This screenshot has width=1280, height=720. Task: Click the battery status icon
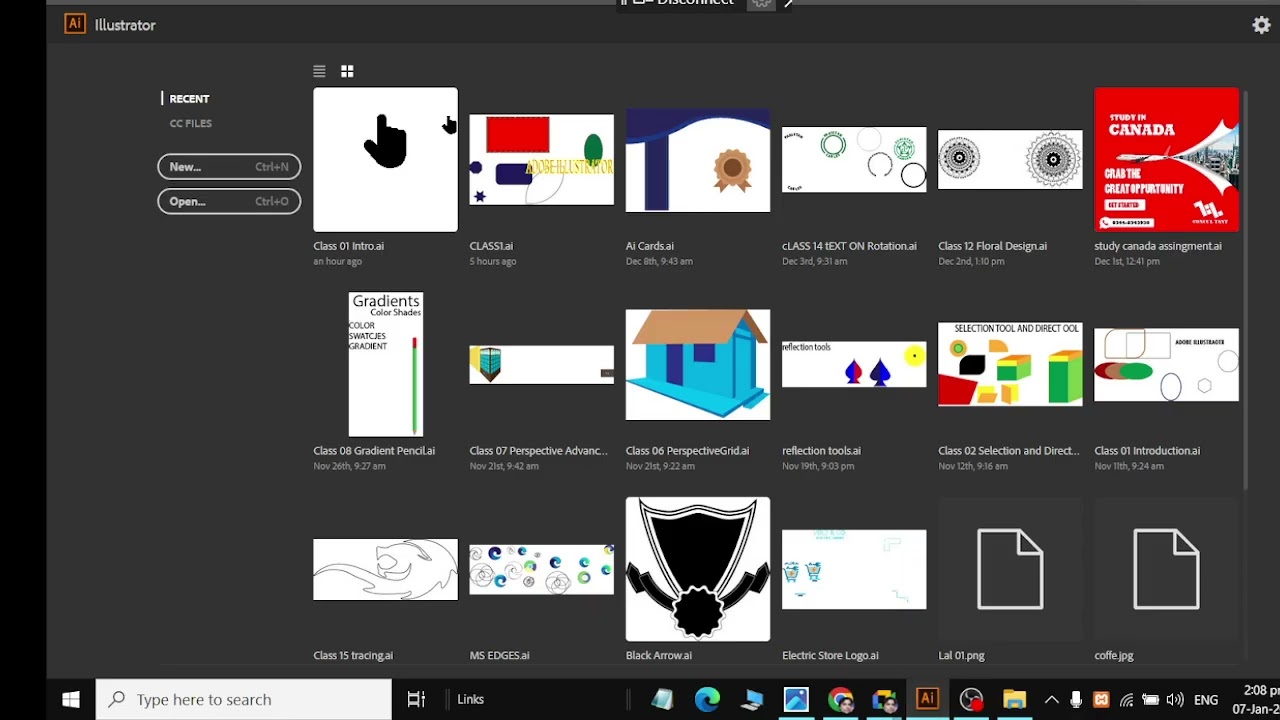[x=1151, y=700]
